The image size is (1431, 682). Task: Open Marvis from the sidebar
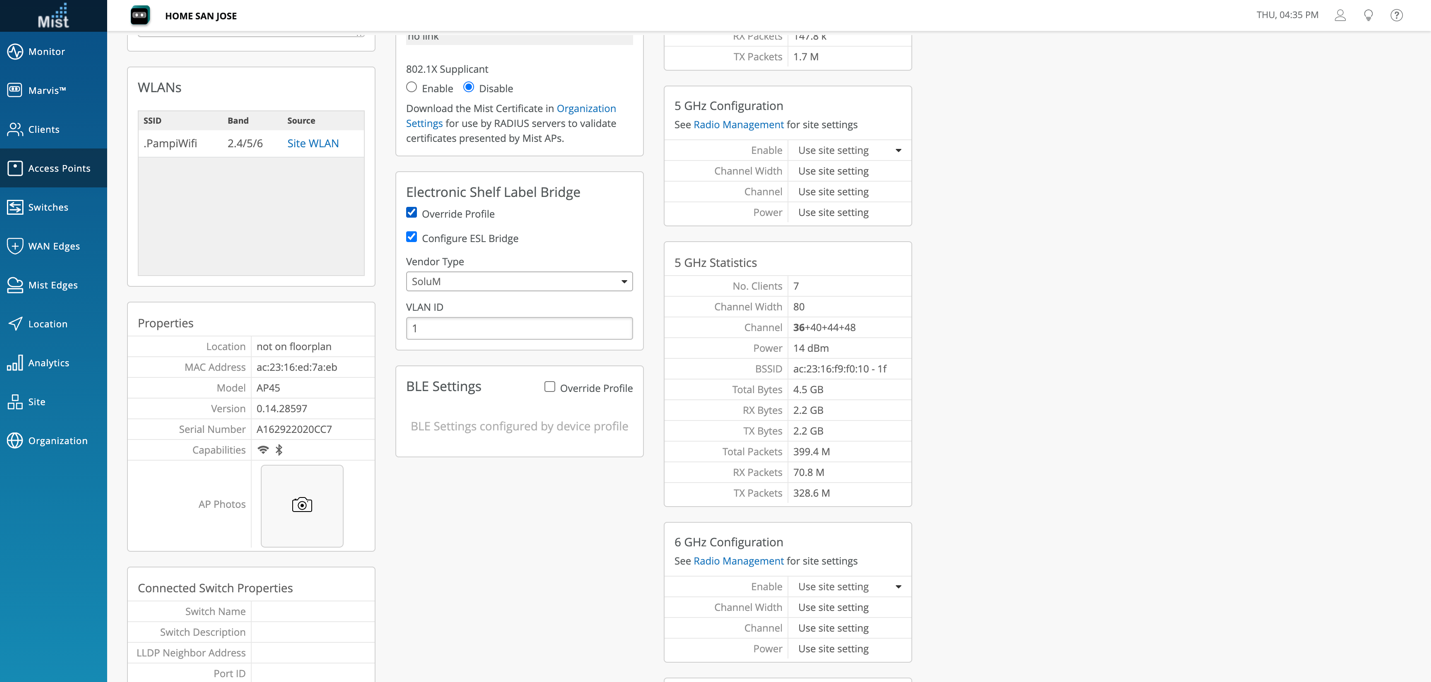47,90
